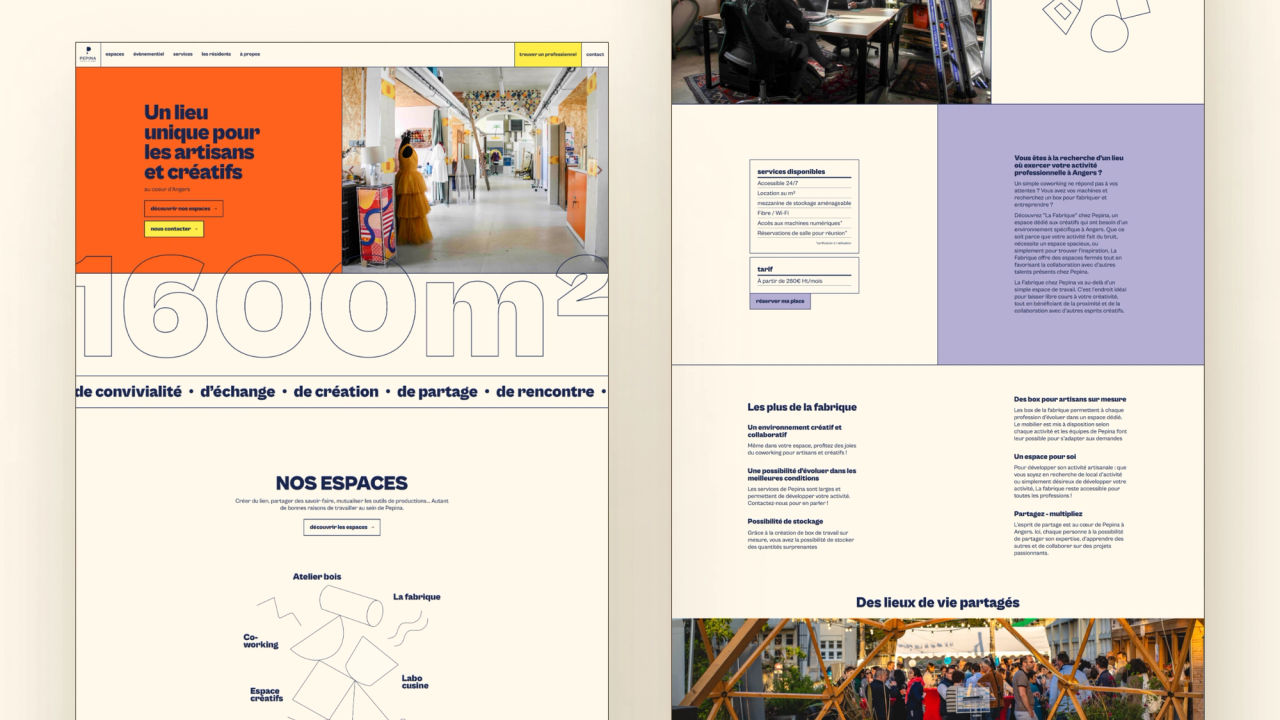This screenshot has width=1280, height=720.
Task: Click "Des box pour artisans sur mesure" subheading
Action: click(x=1070, y=399)
